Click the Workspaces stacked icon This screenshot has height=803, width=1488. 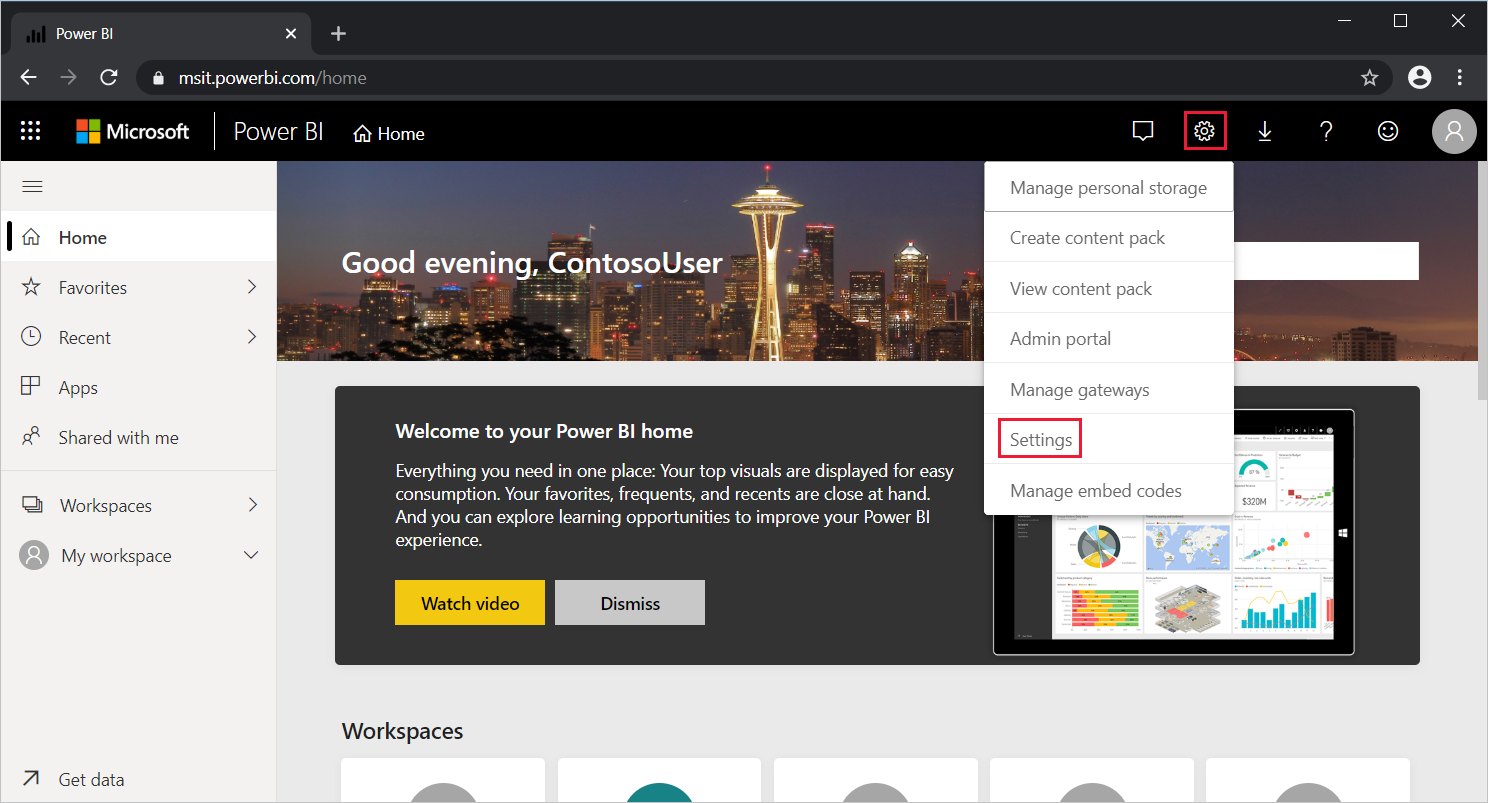coord(33,505)
